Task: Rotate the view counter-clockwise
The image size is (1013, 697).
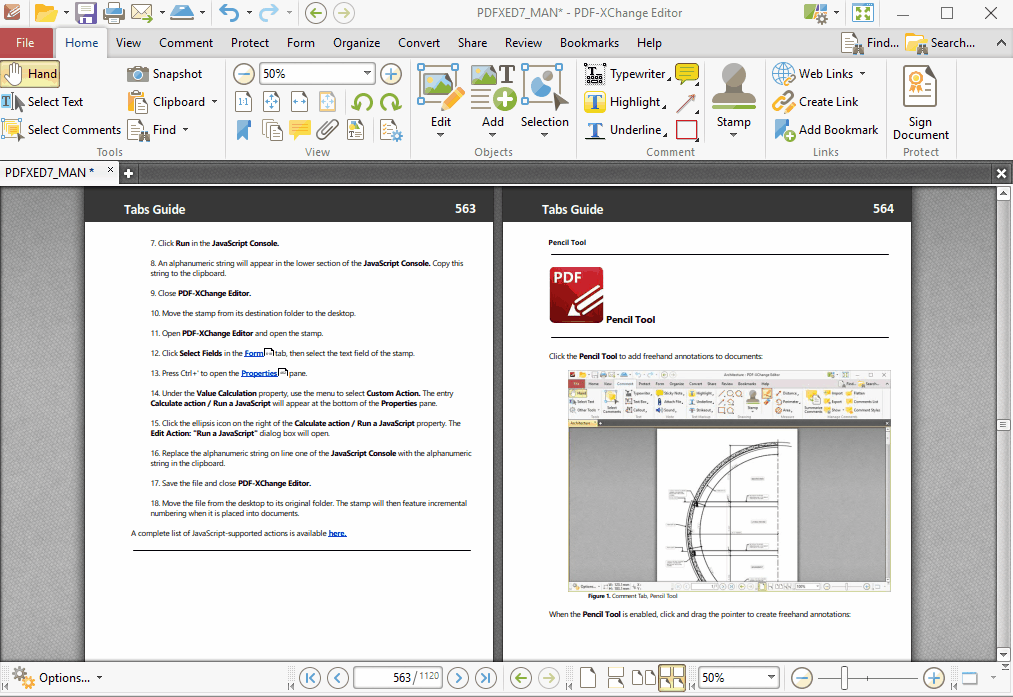Action: (x=362, y=101)
